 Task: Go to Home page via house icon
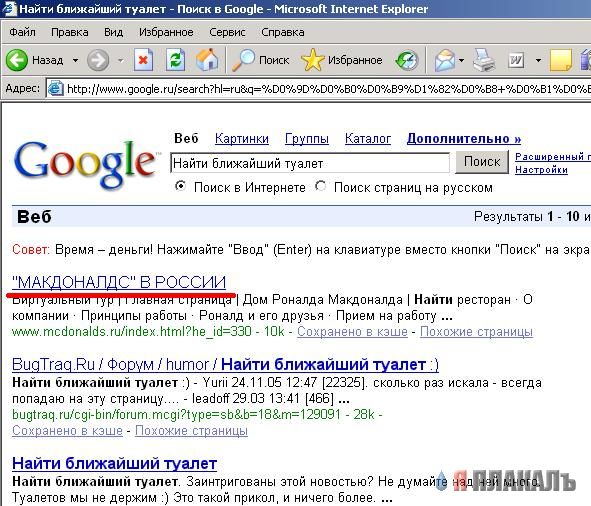pyautogui.click(x=207, y=60)
